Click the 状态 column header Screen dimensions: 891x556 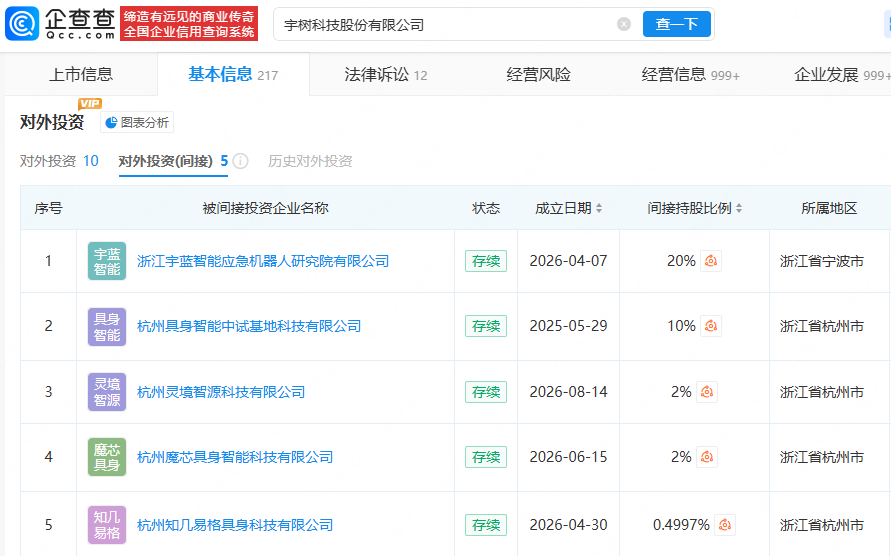point(486,208)
